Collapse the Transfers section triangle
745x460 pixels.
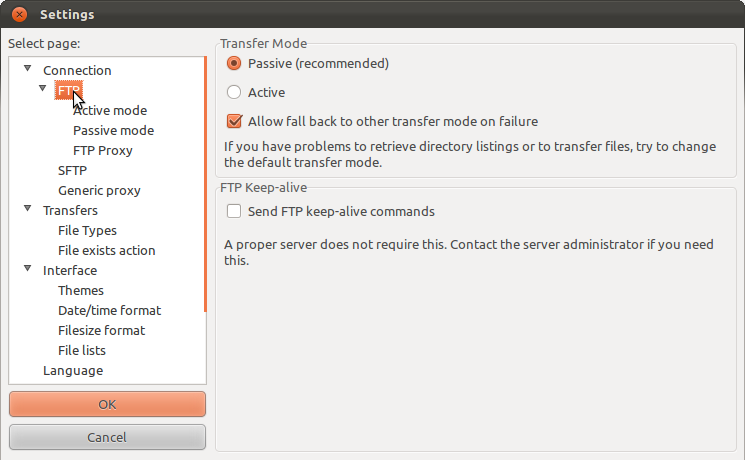[x=28, y=208]
